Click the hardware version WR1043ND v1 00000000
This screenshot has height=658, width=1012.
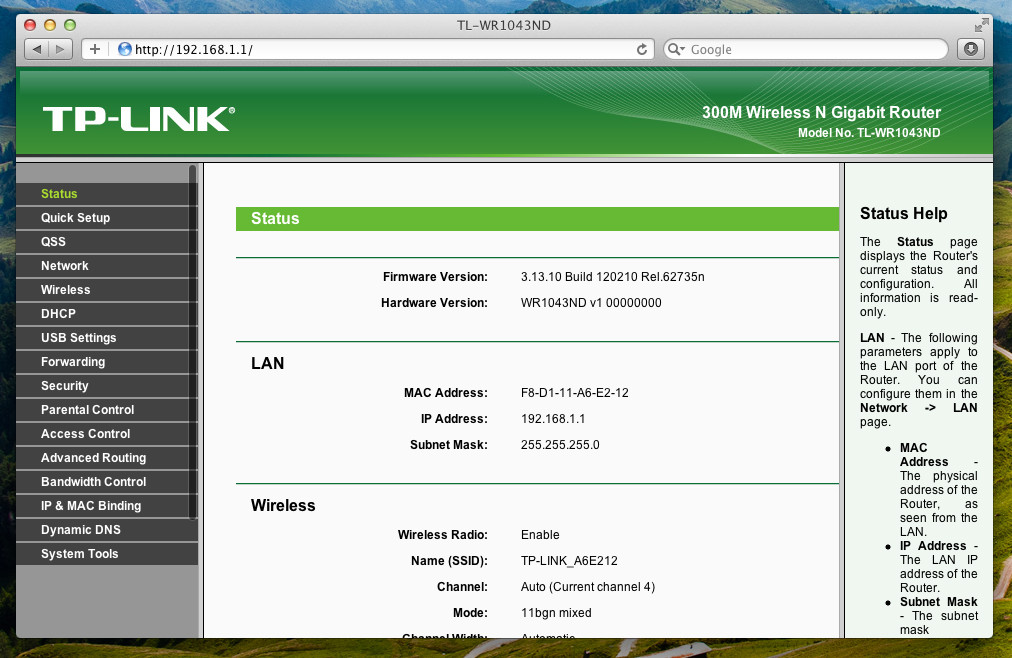point(591,303)
